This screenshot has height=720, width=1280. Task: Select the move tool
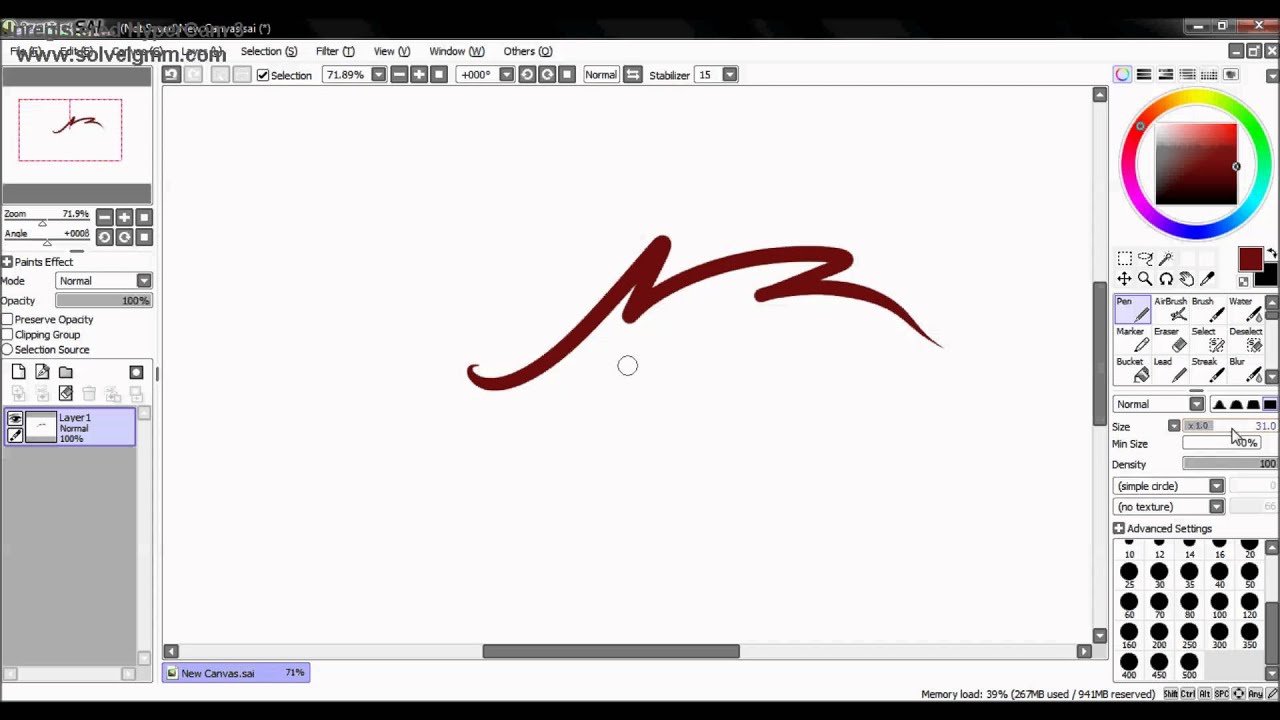(1124, 279)
